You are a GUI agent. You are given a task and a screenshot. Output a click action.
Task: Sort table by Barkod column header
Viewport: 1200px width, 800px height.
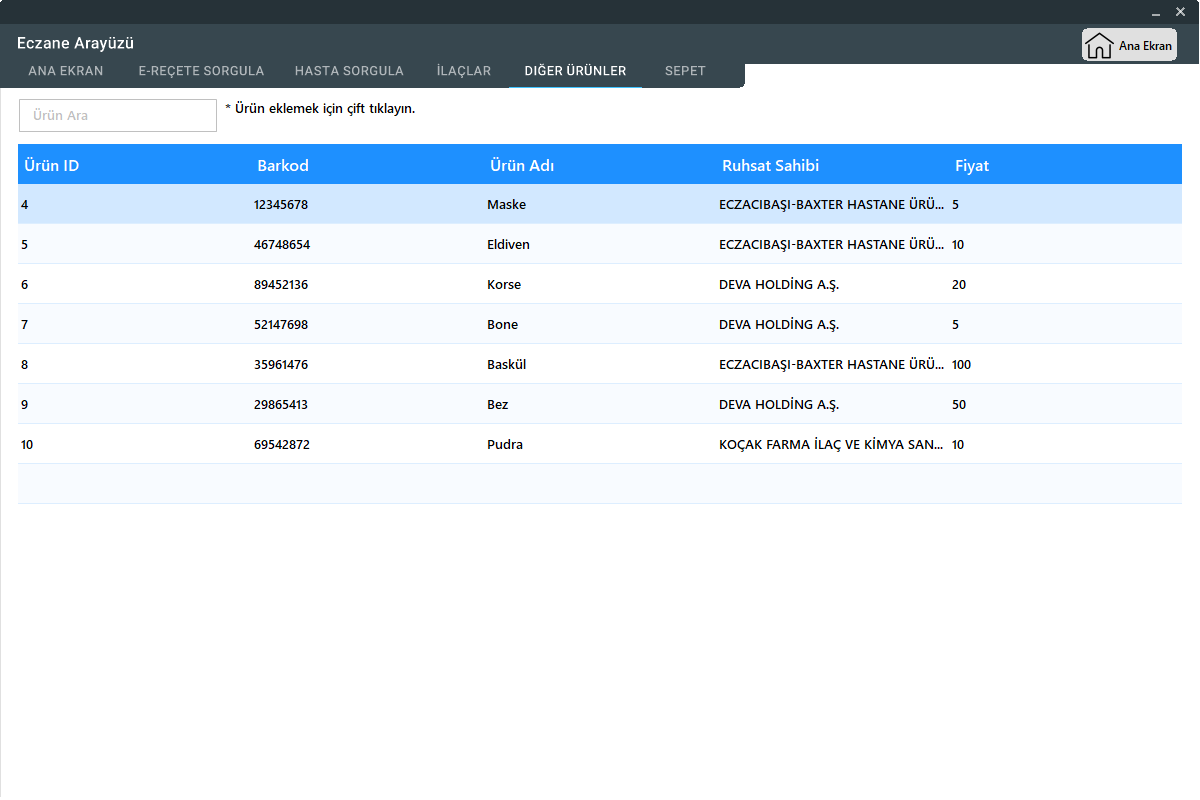283,166
